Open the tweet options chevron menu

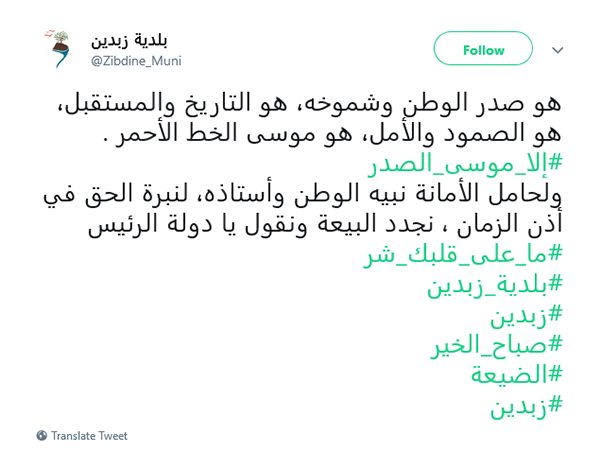(558, 50)
